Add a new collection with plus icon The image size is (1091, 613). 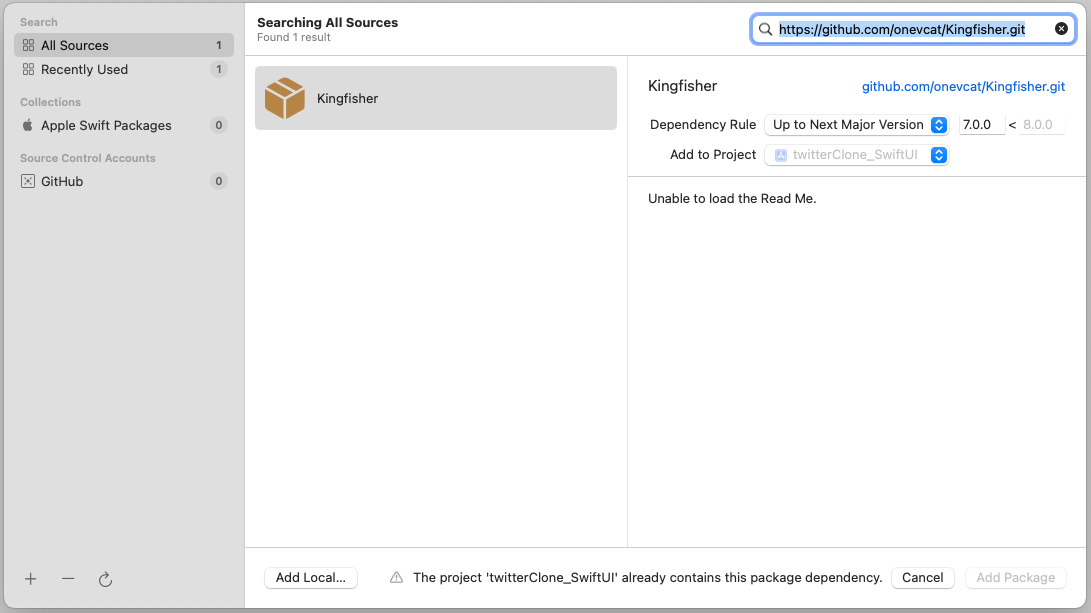point(31,579)
